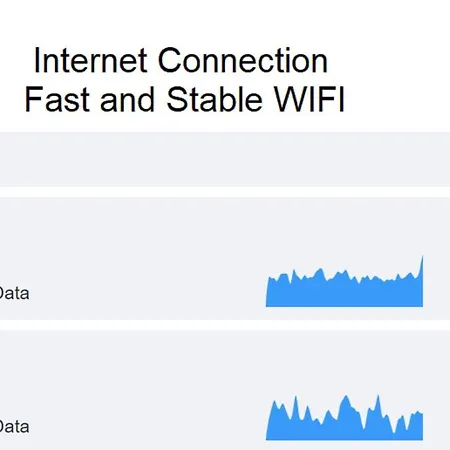Click the word "Internet" in the title
This screenshot has width=450, height=450.
[x=90, y=60]
